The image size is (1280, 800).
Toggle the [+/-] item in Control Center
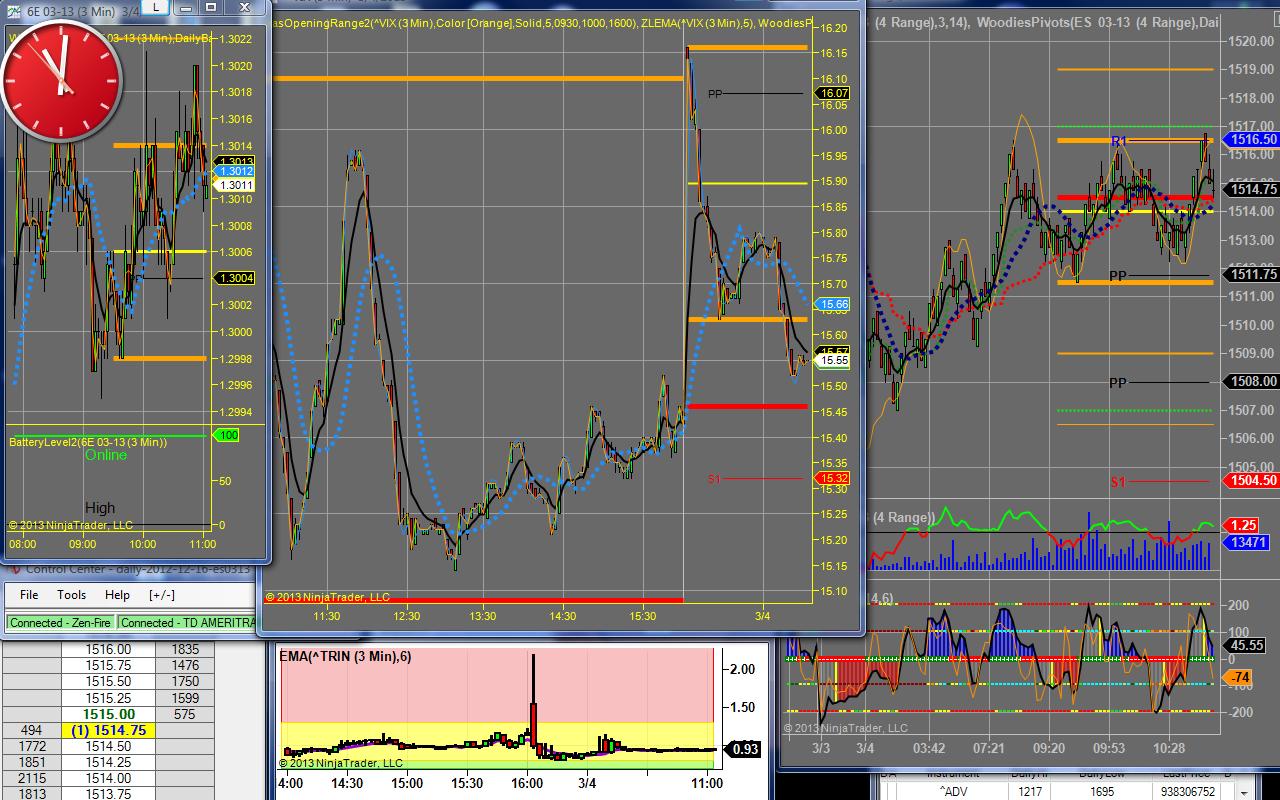point(162,594)
